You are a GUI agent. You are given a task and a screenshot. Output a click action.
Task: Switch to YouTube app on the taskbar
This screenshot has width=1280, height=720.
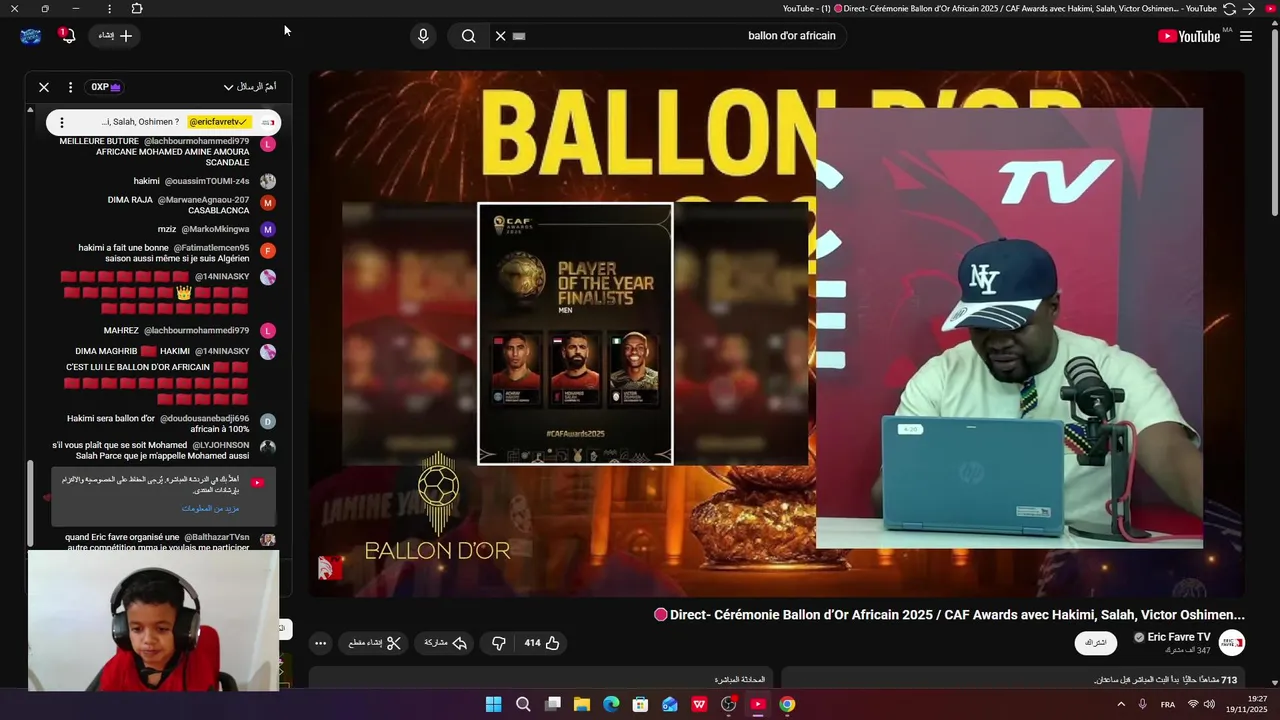[758, 704]
